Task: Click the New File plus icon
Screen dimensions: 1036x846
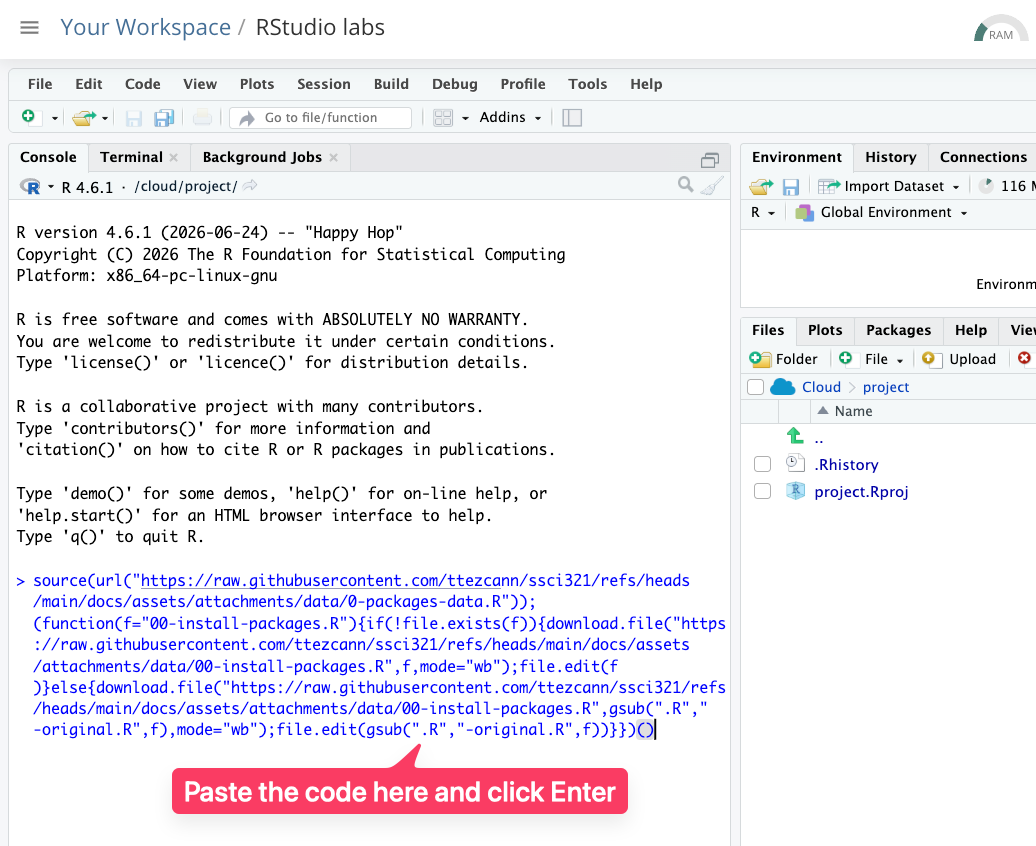Action: [28, 117]
